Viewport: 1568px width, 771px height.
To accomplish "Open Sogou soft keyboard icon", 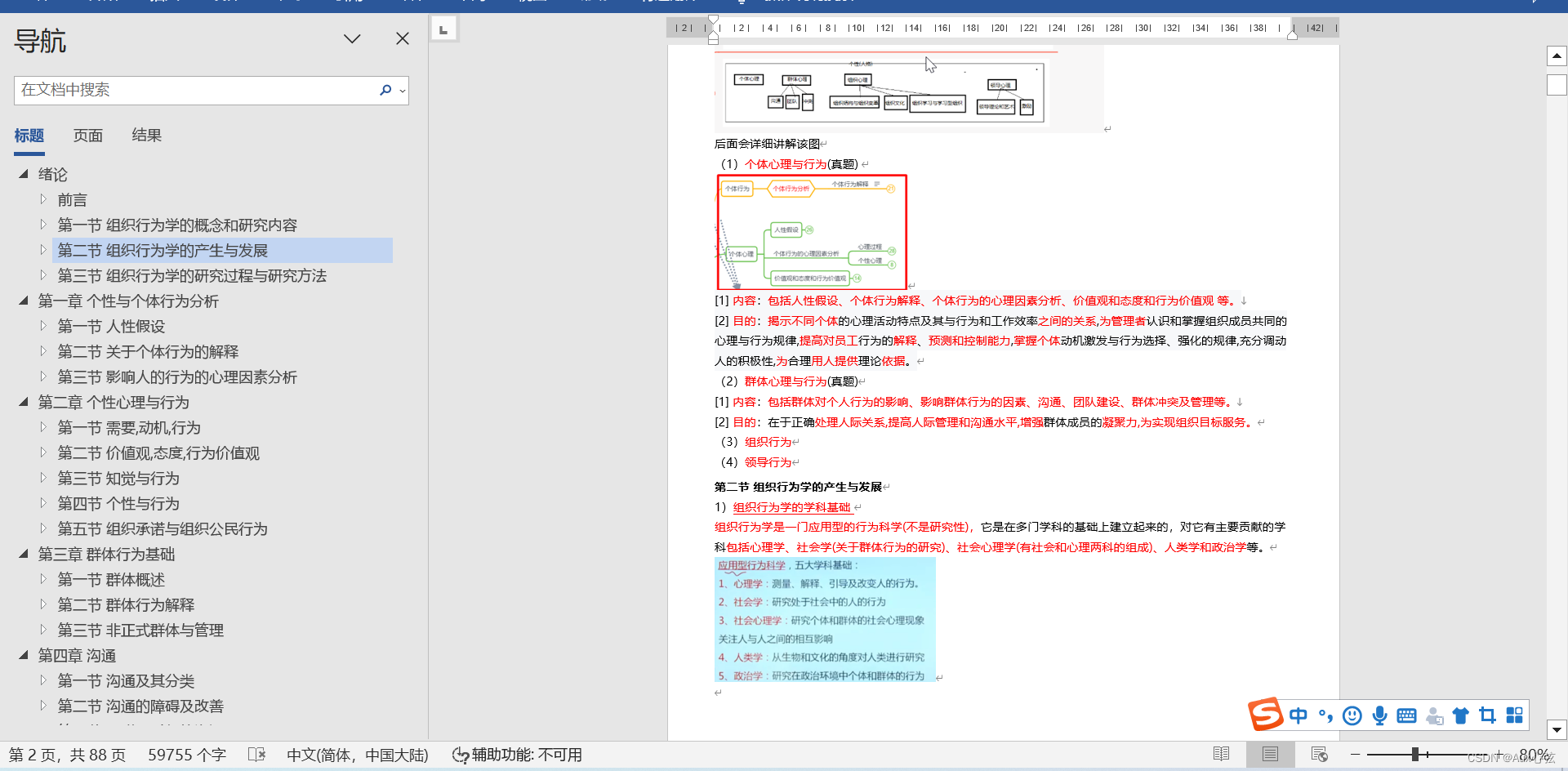I will (x=1406, y=715).
